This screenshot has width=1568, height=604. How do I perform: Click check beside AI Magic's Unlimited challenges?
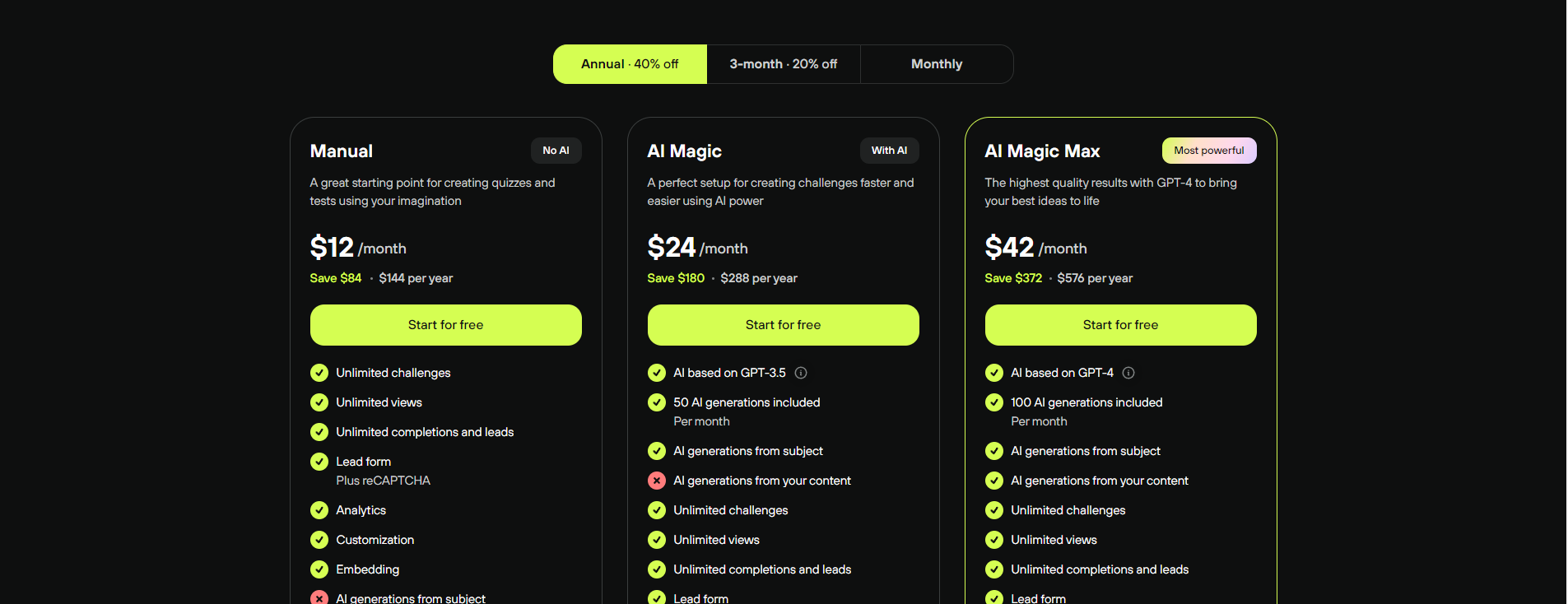coord(657,510)
